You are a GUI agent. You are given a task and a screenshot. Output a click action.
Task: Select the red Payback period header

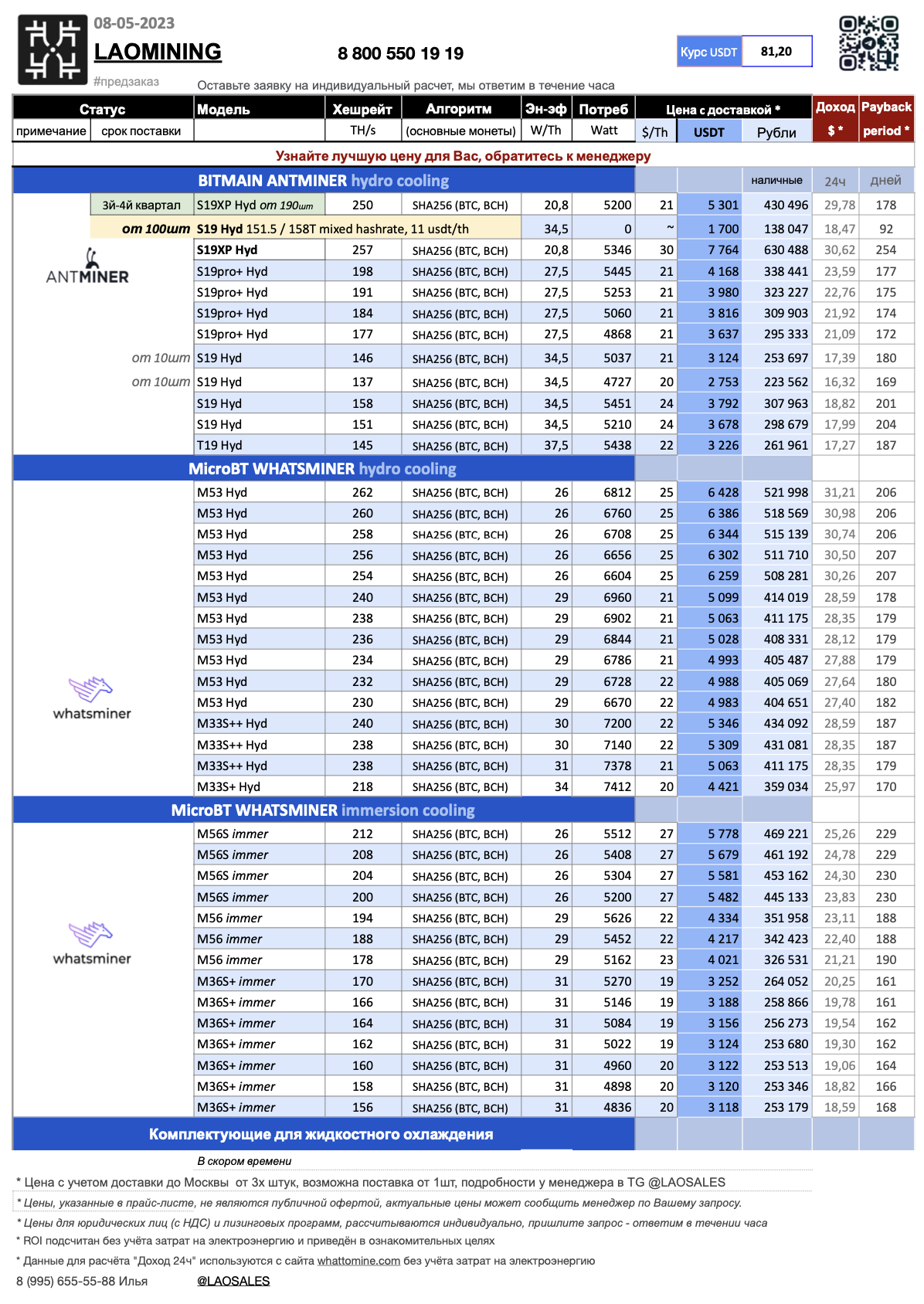886,118
